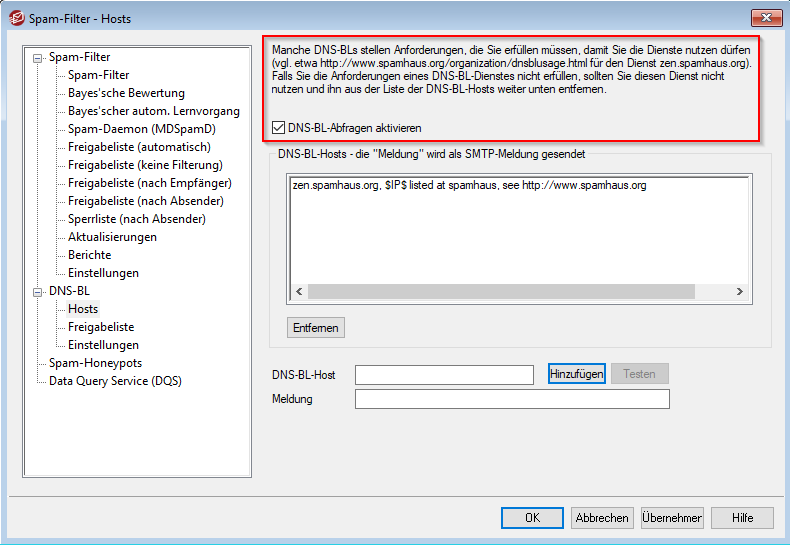The height and width of the screenshot is (545, 790).
Task: Focus the DNS-BL-Host text field
Action: [x=444, y=375]
